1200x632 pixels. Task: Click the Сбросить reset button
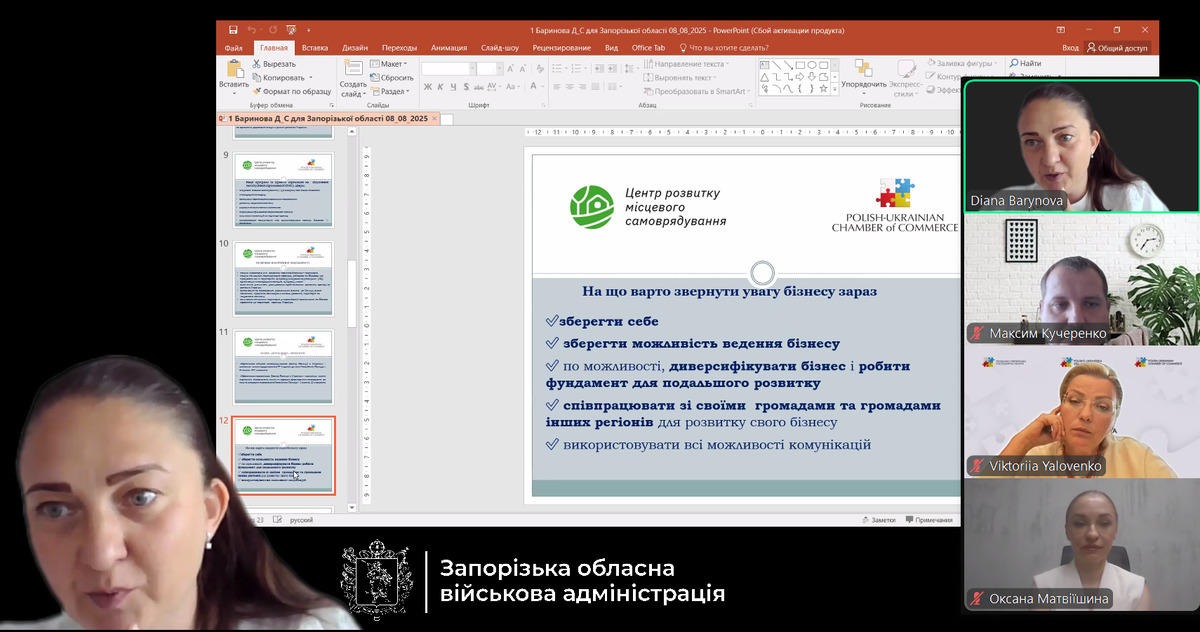[392, 77]
